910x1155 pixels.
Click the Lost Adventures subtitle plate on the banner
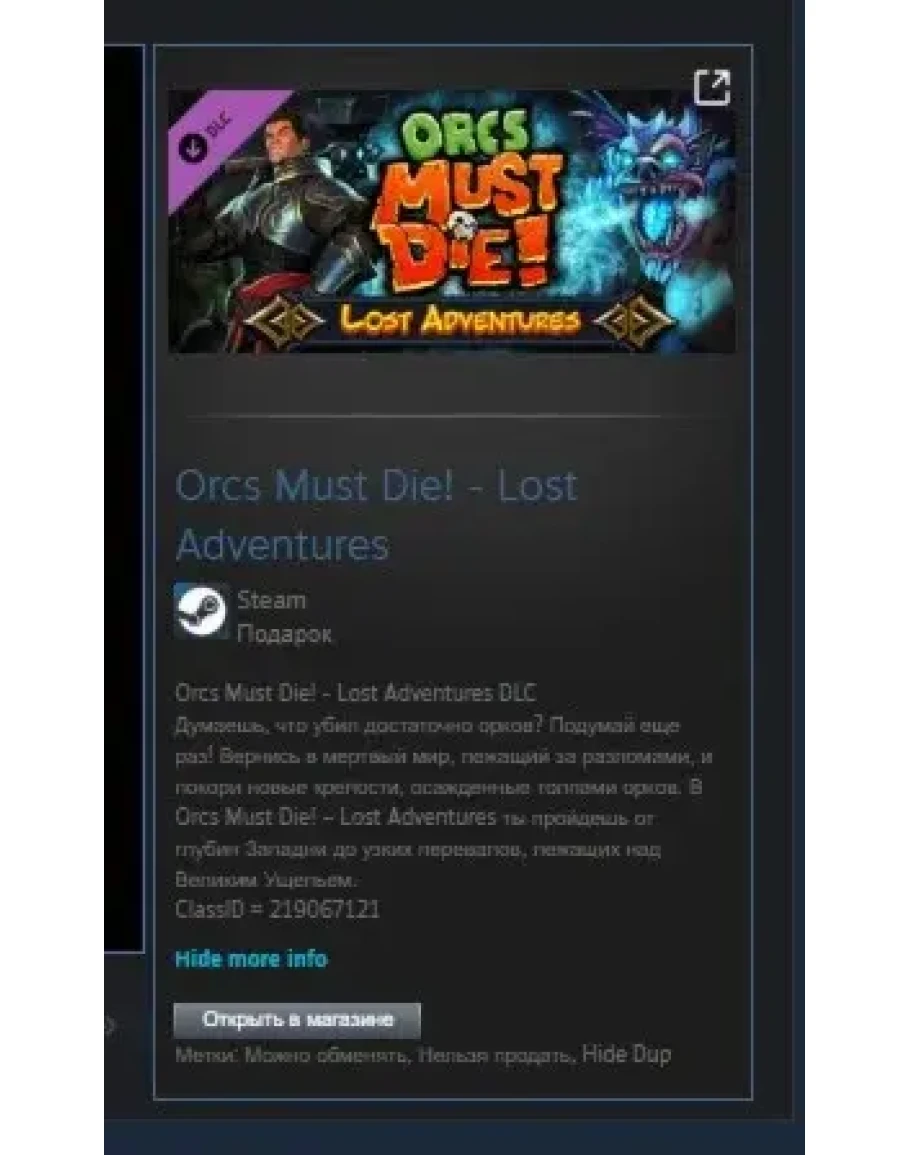(x=459, y=320)
